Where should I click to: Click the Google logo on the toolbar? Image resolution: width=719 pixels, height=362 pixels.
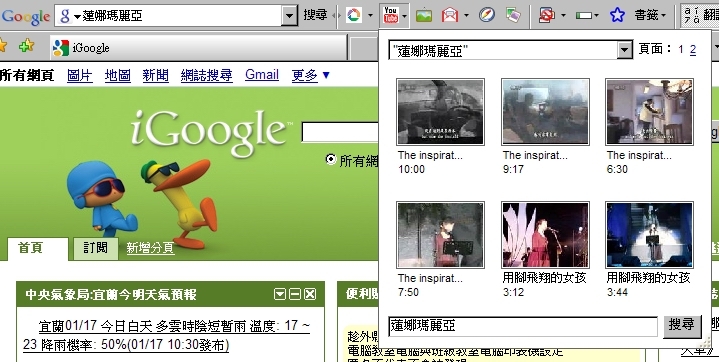coord(25,16)
